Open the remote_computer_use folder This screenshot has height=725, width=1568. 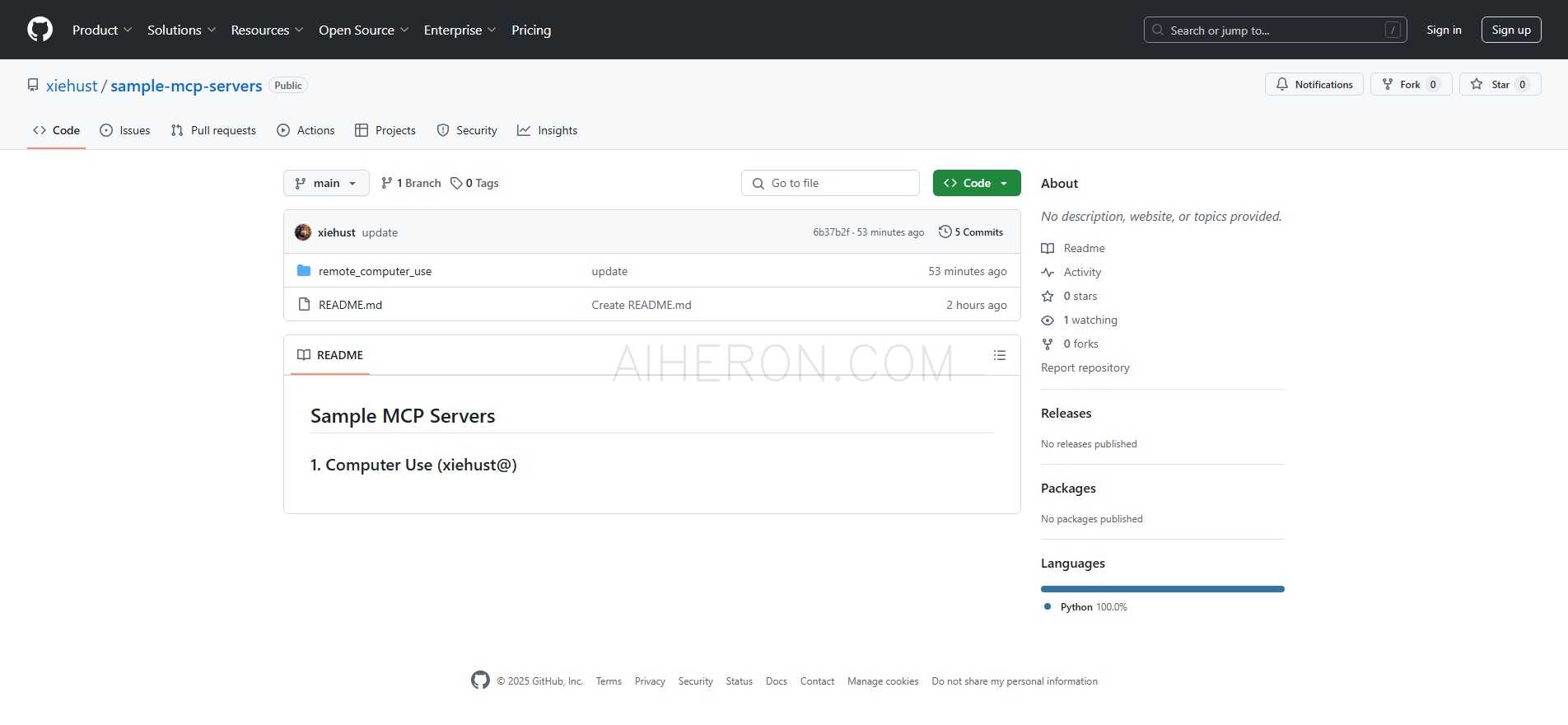[375, 271]
